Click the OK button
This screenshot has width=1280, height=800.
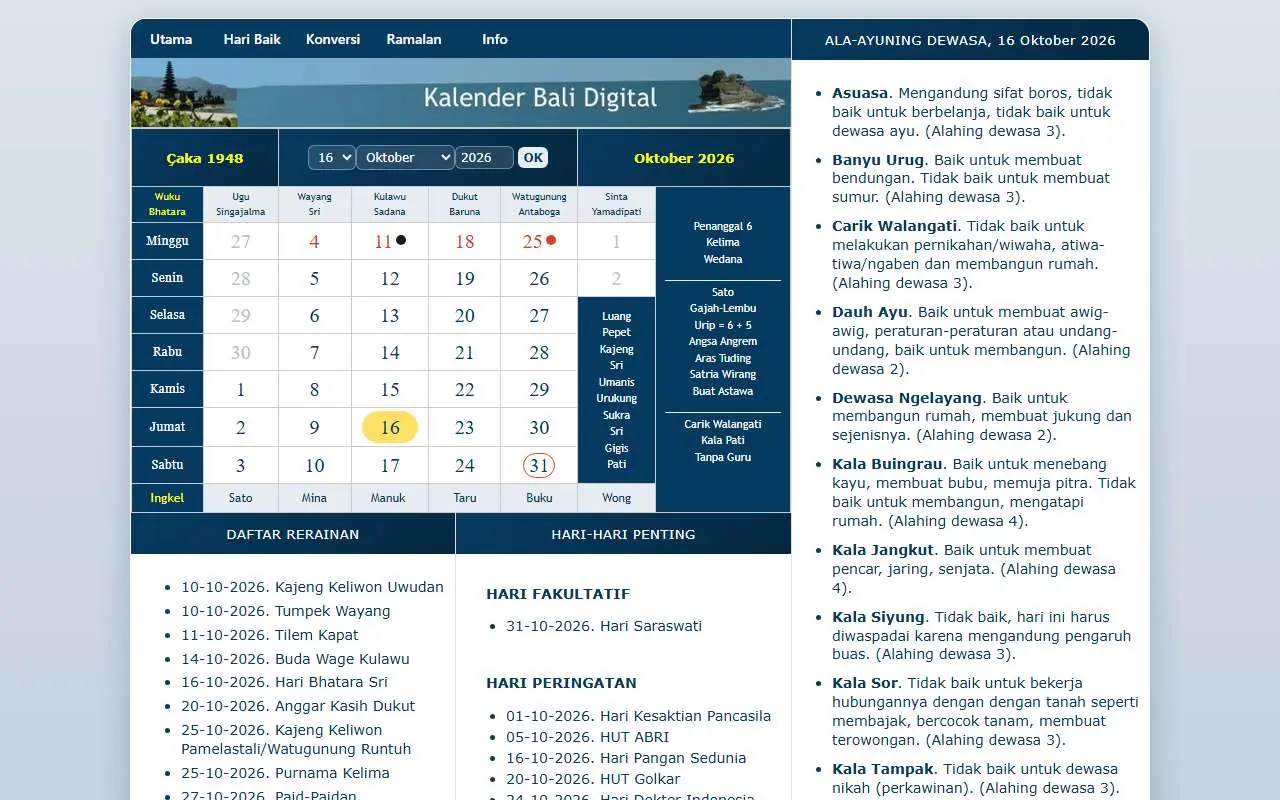pos(533,157)
